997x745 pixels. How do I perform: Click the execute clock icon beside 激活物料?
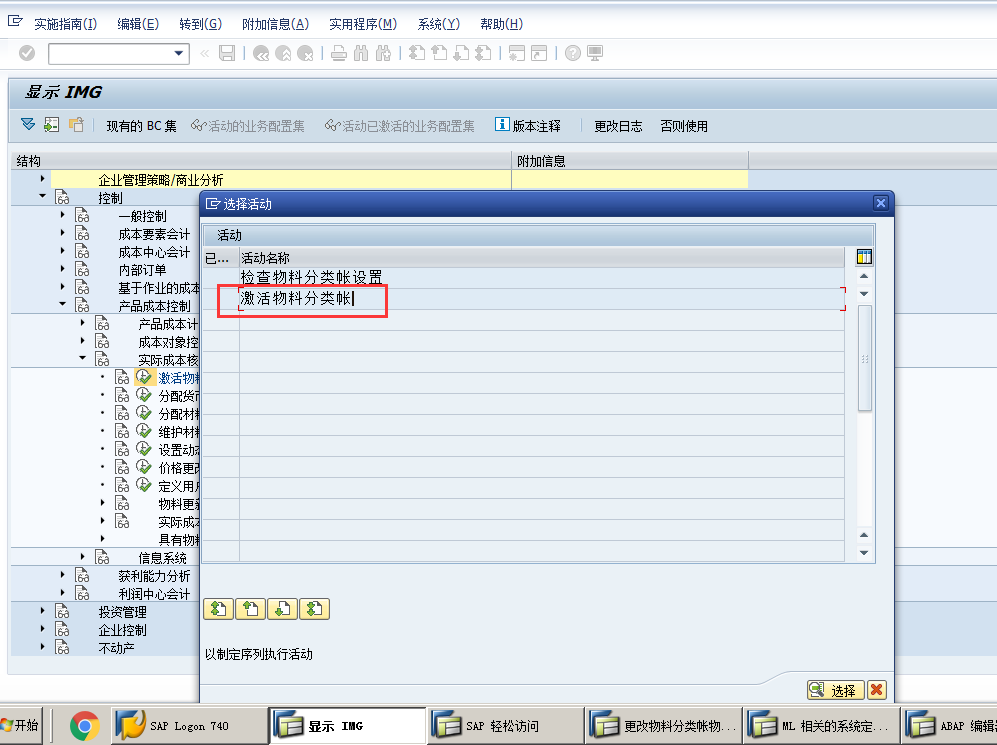[x=143, y=376]
